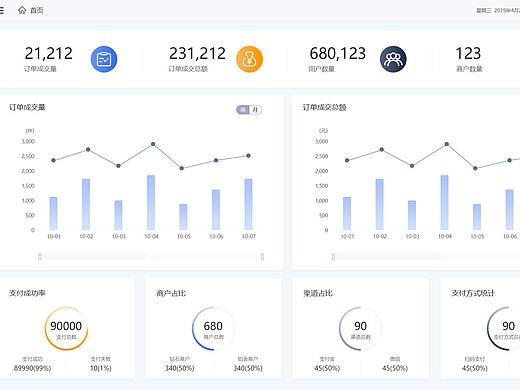Click 10-05 bar in 订单成交总额 chart

point(477,217)
